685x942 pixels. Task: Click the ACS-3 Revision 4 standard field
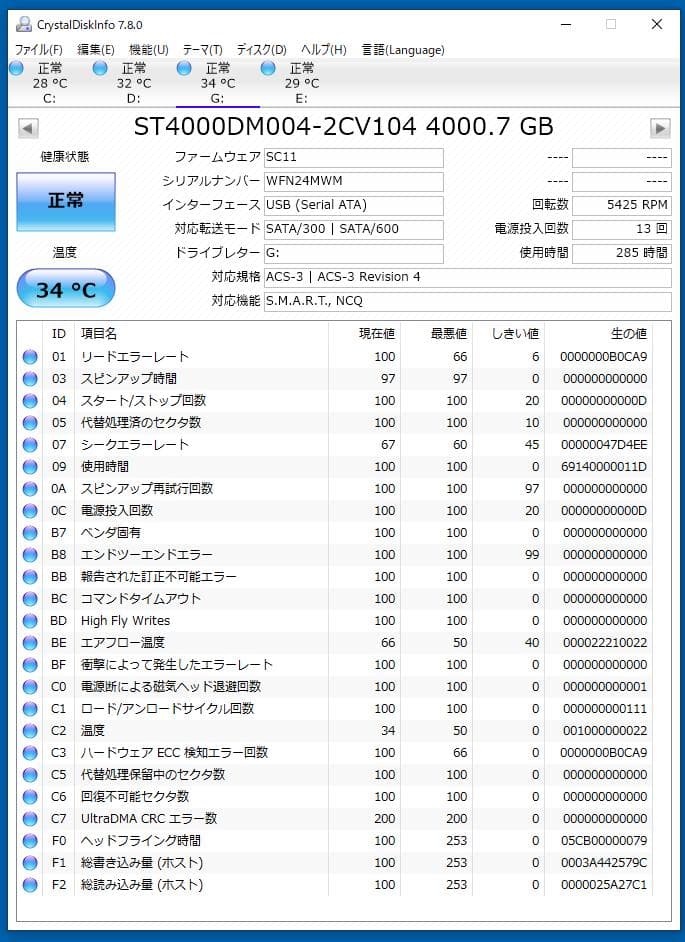coord(468,278)
